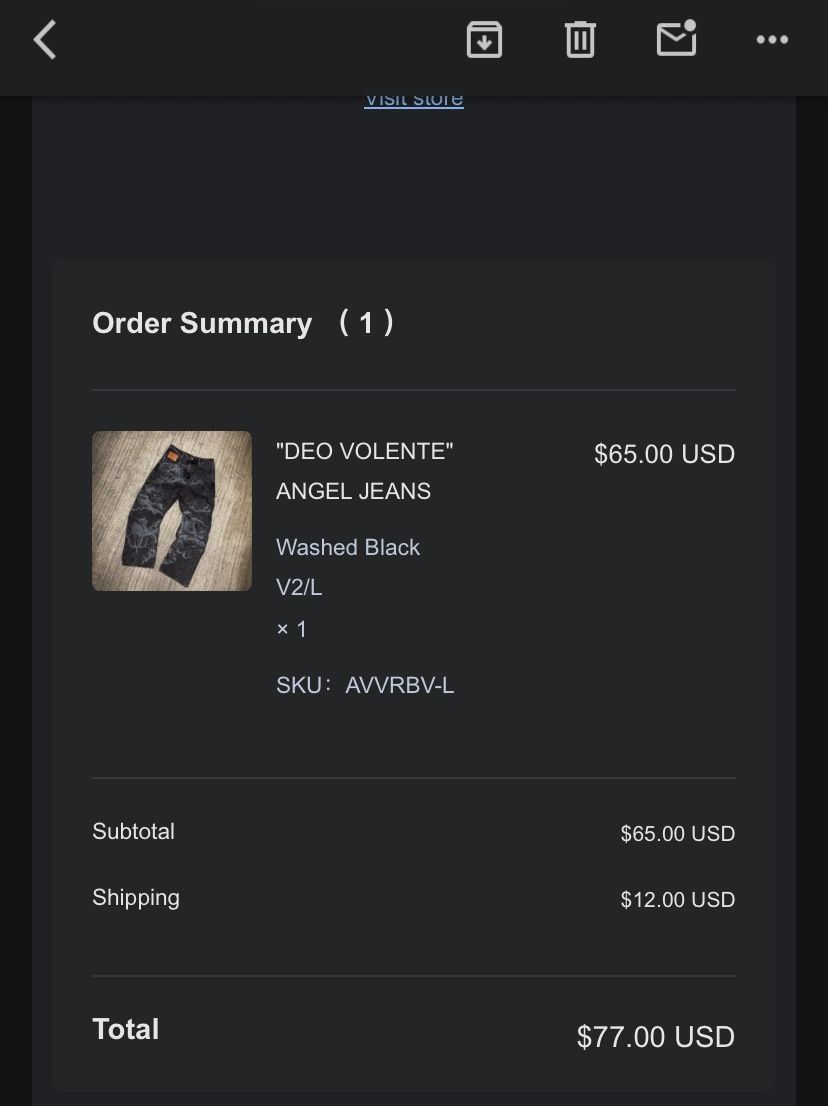
Task: Tap the item price $65.00 USD
Action: tap(664, 454)
